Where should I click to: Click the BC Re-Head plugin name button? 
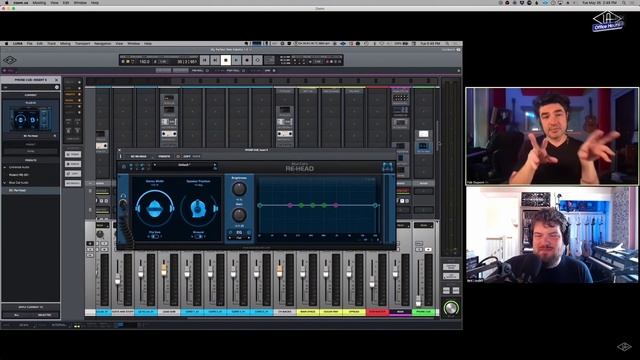[139, 156]
